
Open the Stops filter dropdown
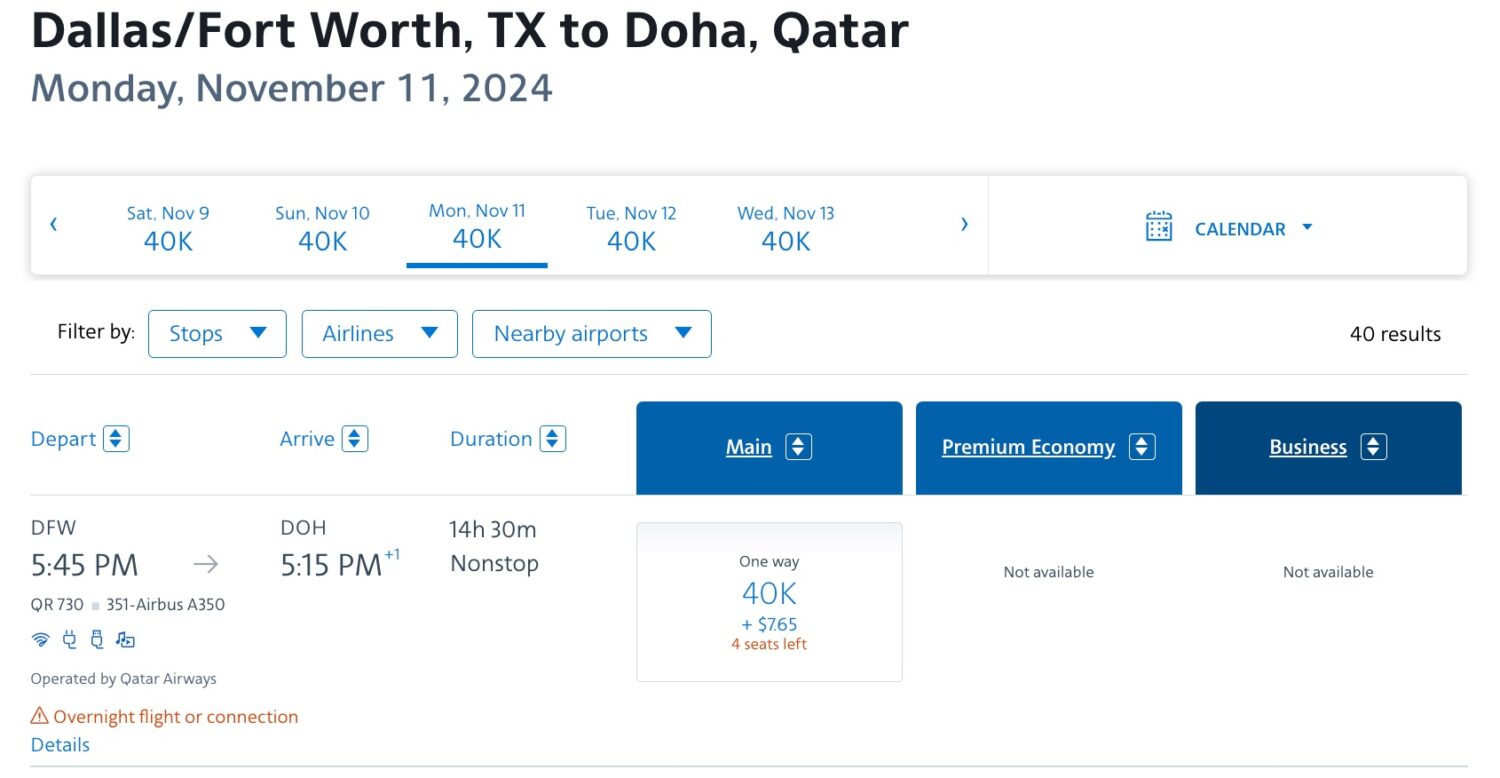pyautogui.click(x=217, y=333)
